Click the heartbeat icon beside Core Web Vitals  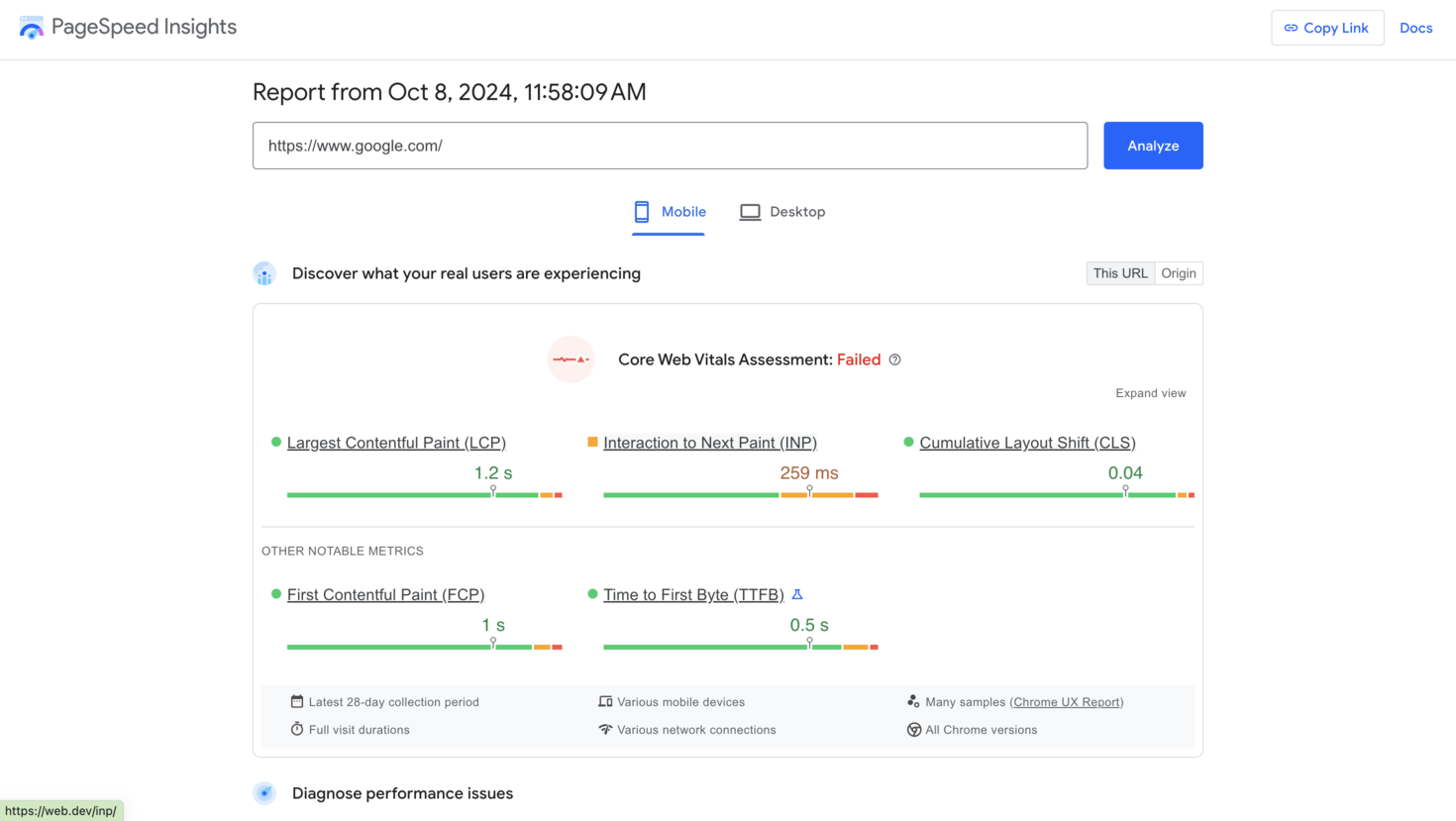(572, 359)
